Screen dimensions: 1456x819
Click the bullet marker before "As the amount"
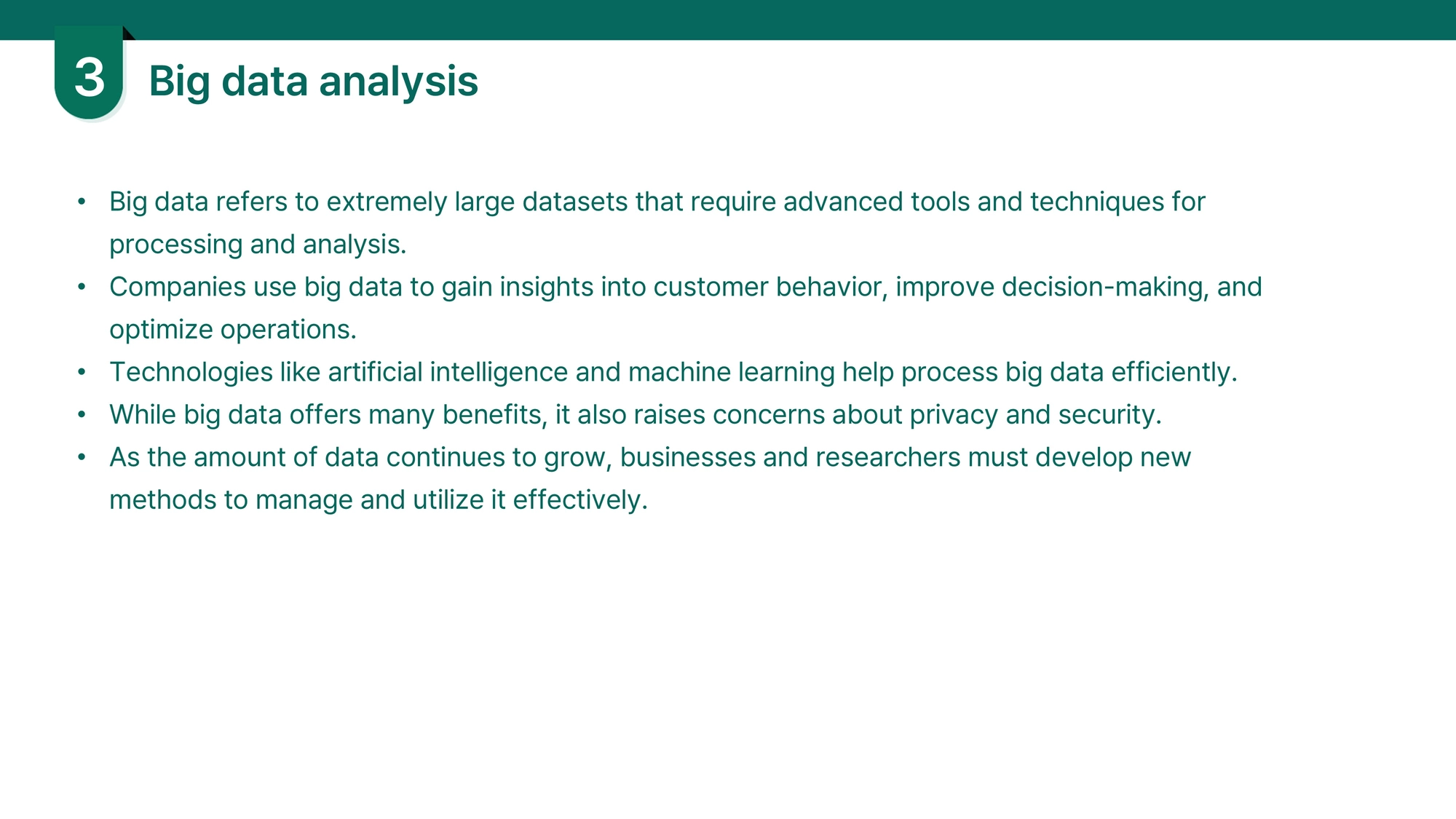[82, 457]
